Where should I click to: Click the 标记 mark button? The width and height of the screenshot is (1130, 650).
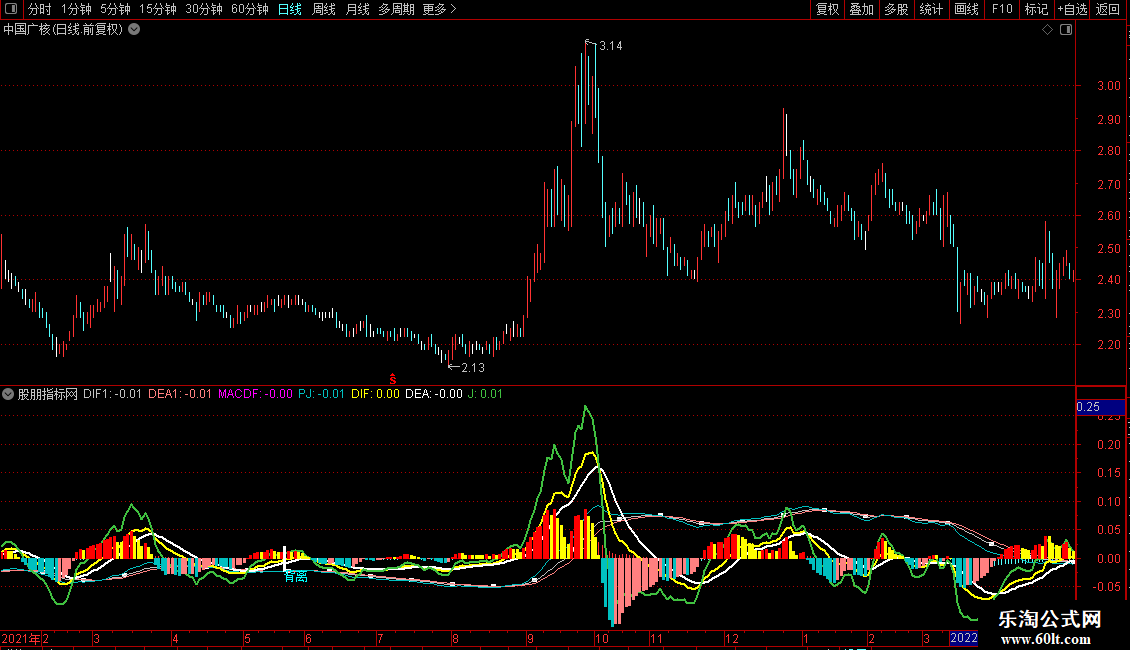pyautogui.click(x=1036, y=9)
